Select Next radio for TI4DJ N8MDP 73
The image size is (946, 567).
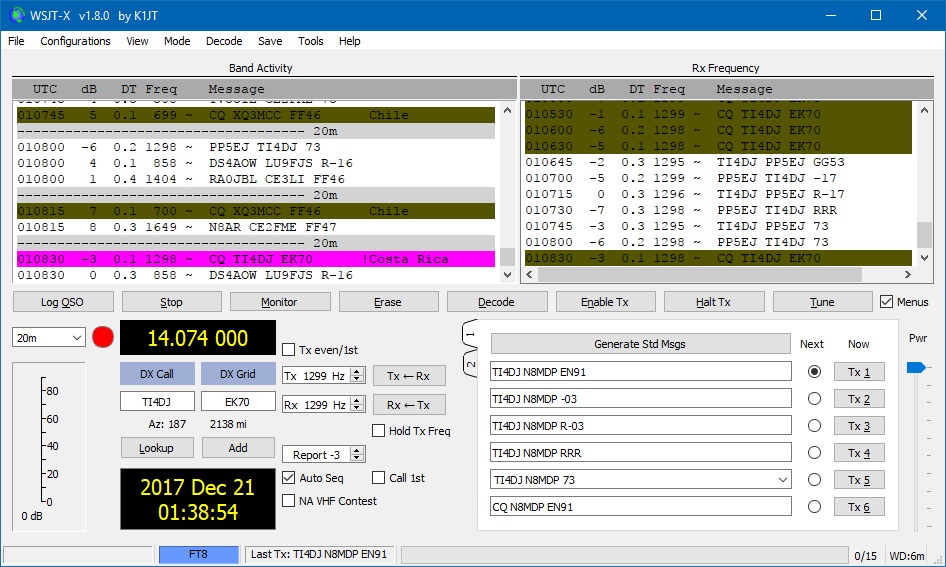814,480
